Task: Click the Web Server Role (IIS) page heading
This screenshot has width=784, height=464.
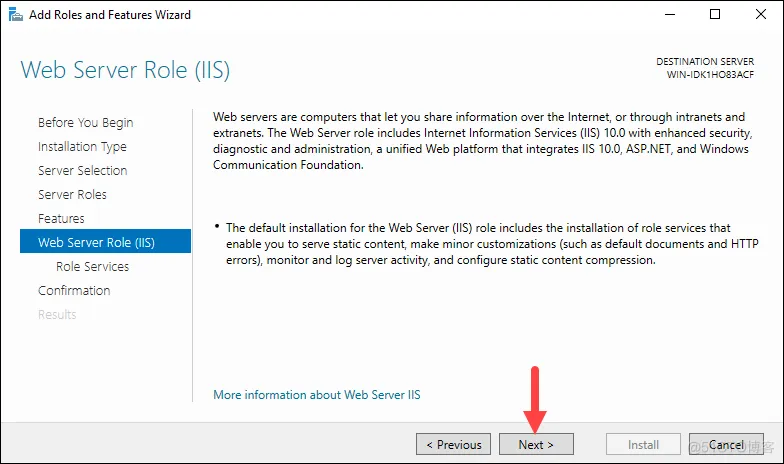Action: tap(125, 70)
